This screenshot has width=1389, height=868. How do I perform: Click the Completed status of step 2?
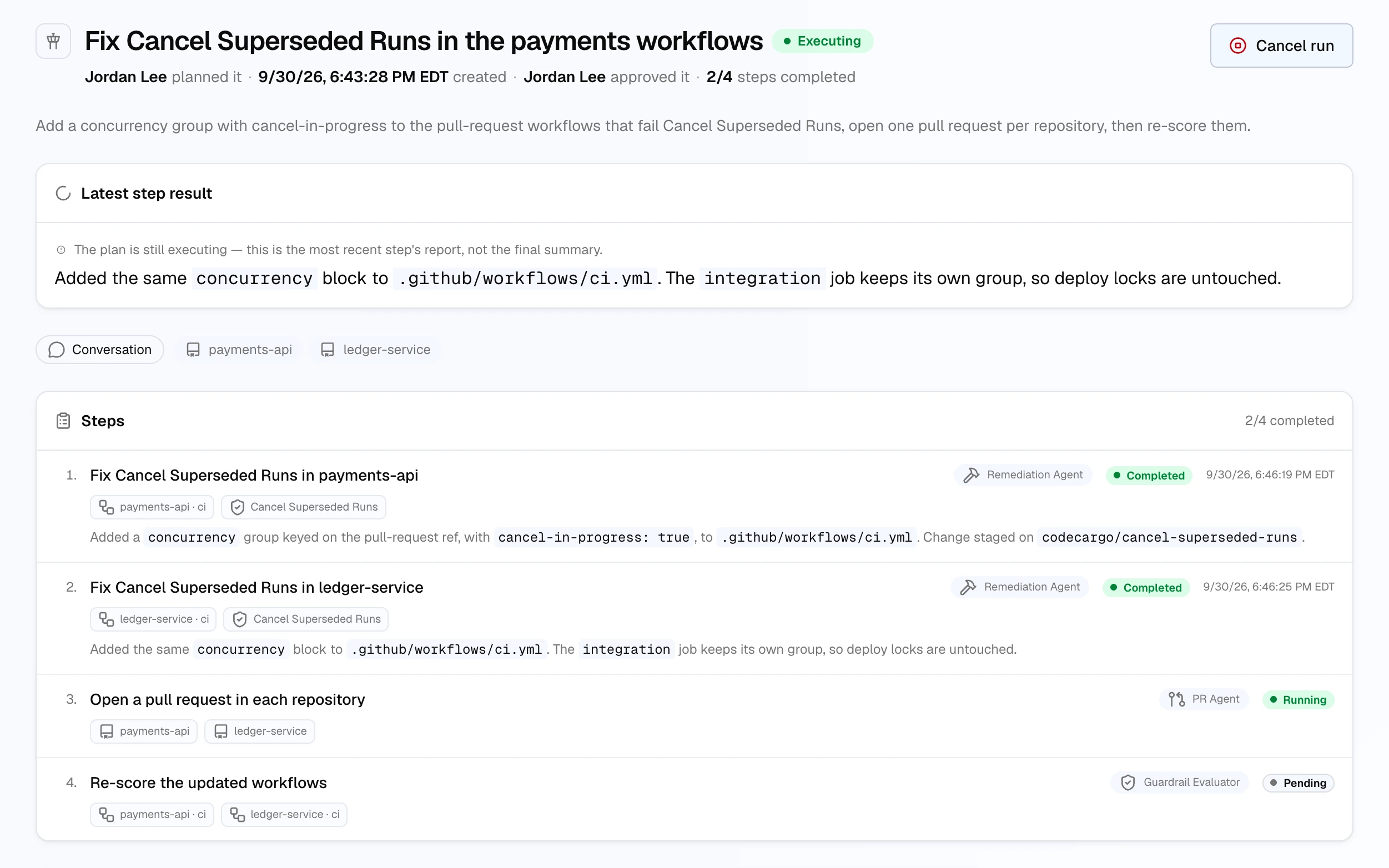1146,587
